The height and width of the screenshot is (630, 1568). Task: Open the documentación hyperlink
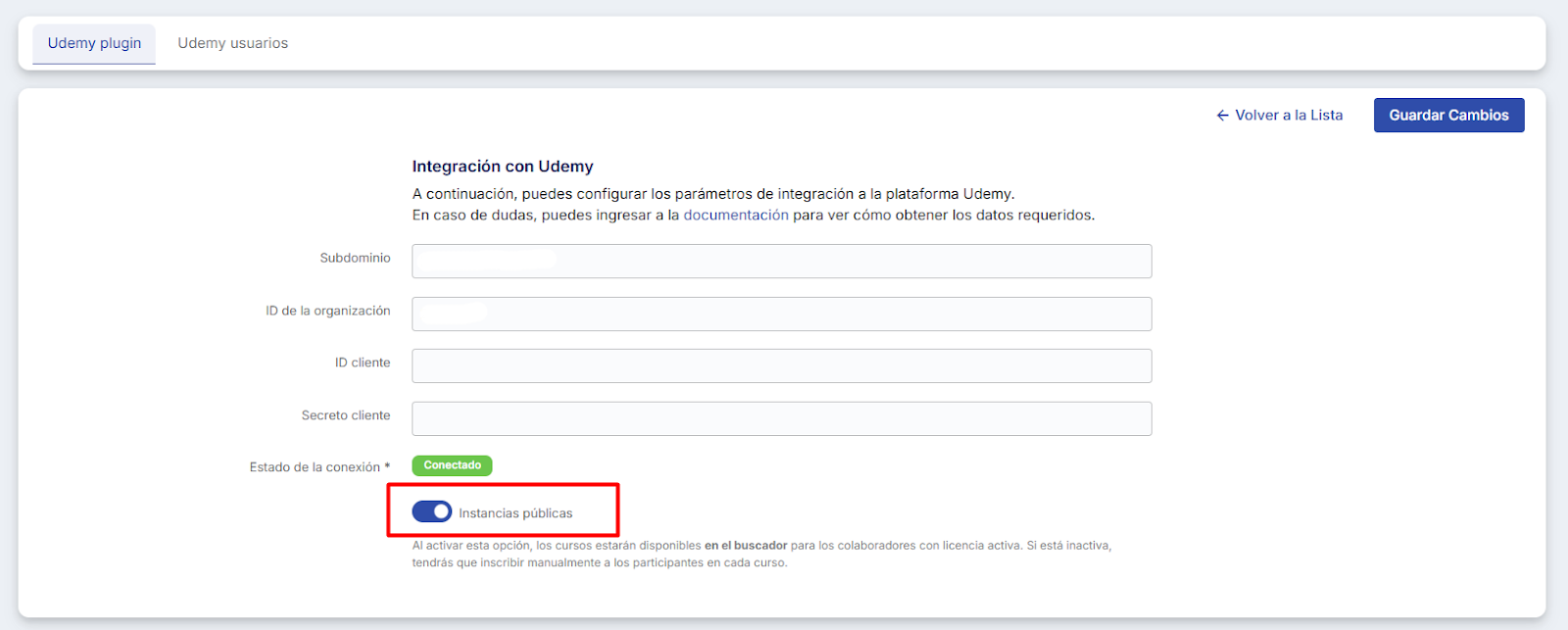tap(735, 215)
